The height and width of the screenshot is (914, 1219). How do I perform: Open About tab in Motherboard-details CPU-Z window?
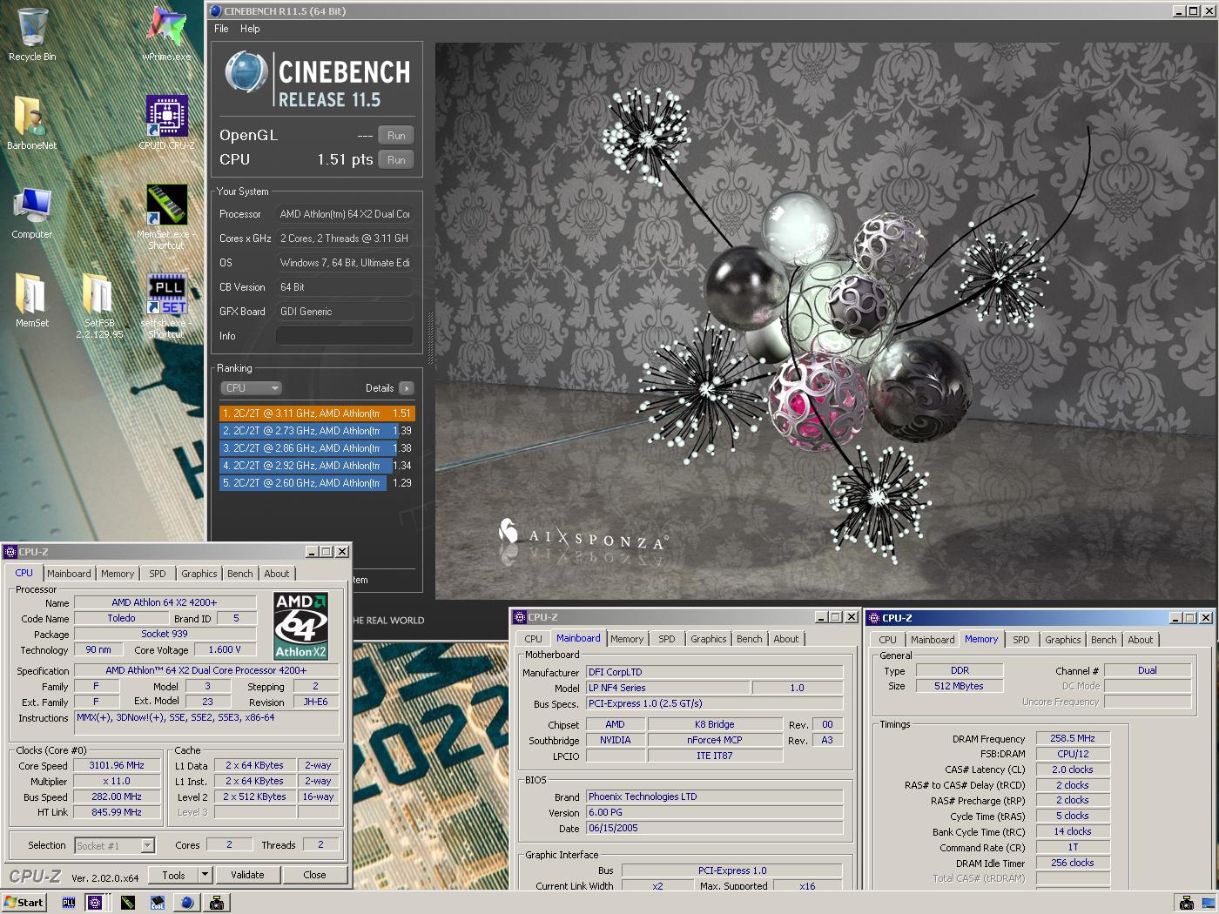point(786,639)
